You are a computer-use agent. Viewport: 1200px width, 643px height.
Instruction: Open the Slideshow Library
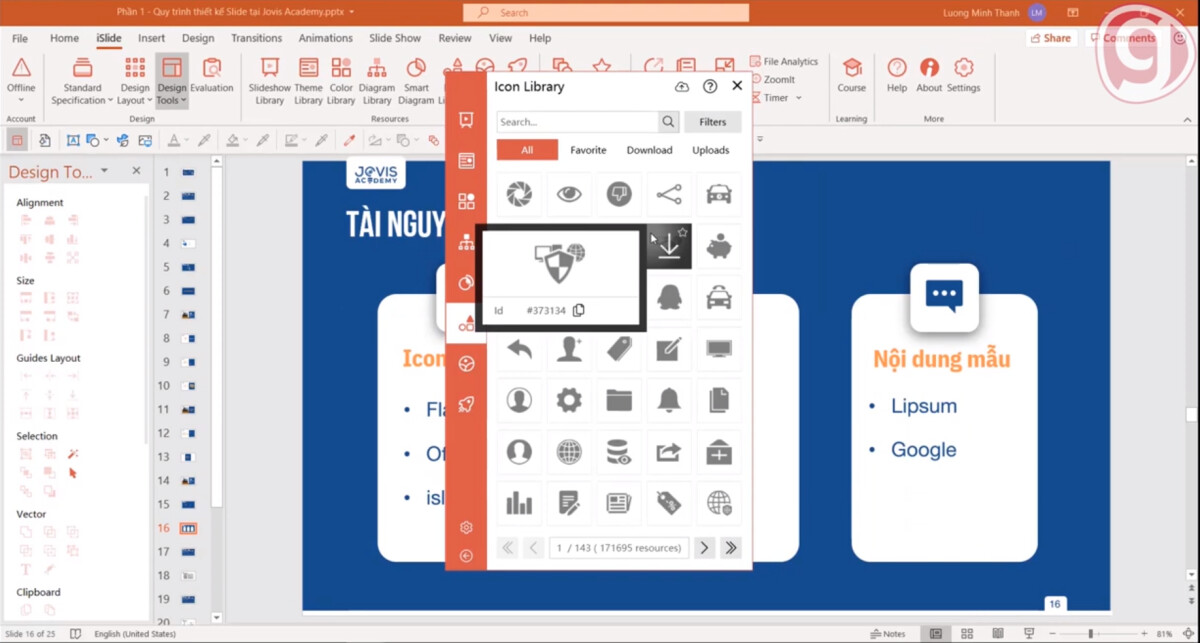click(268, 74)
